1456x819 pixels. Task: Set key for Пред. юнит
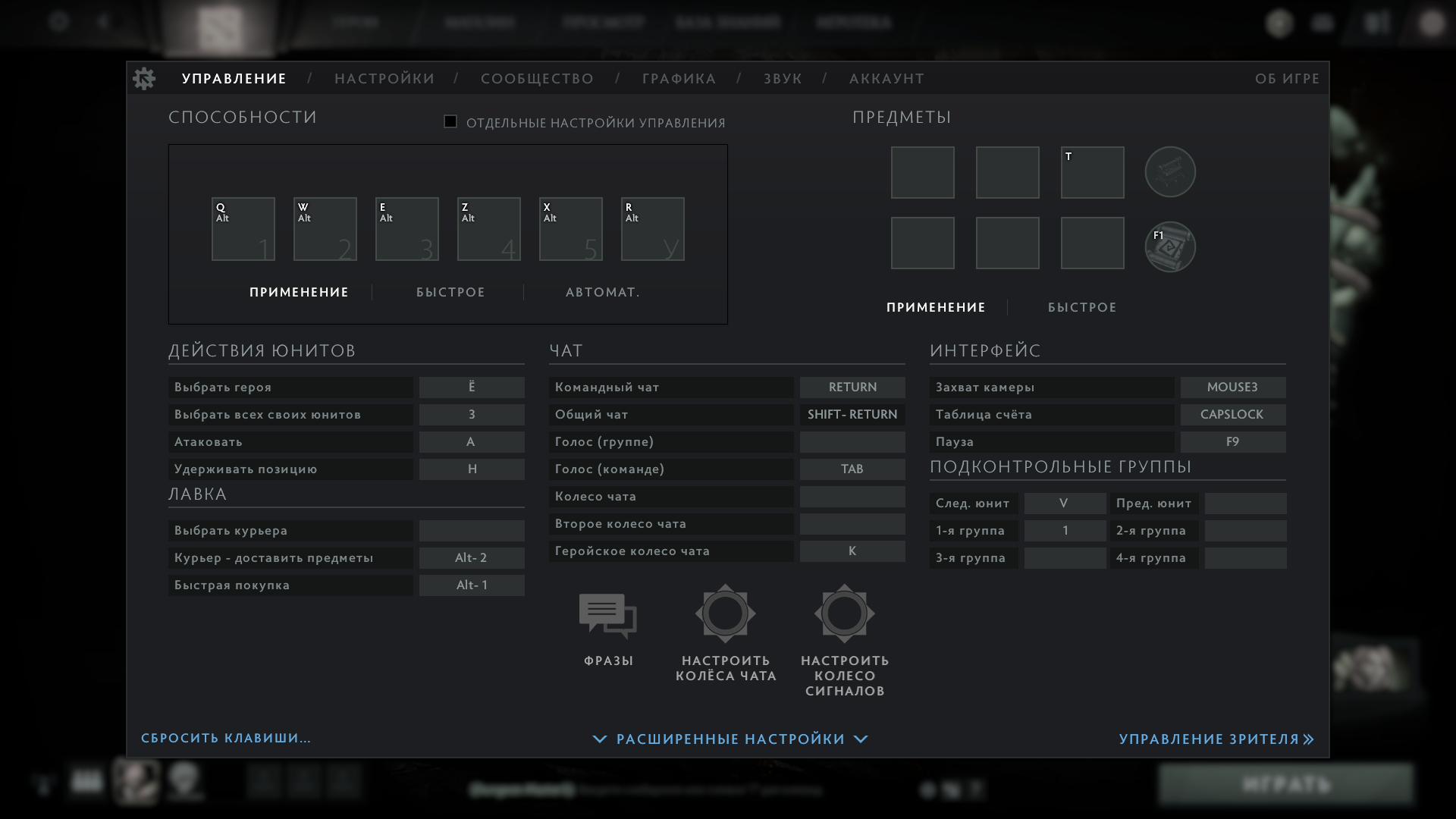[1245, 504]
